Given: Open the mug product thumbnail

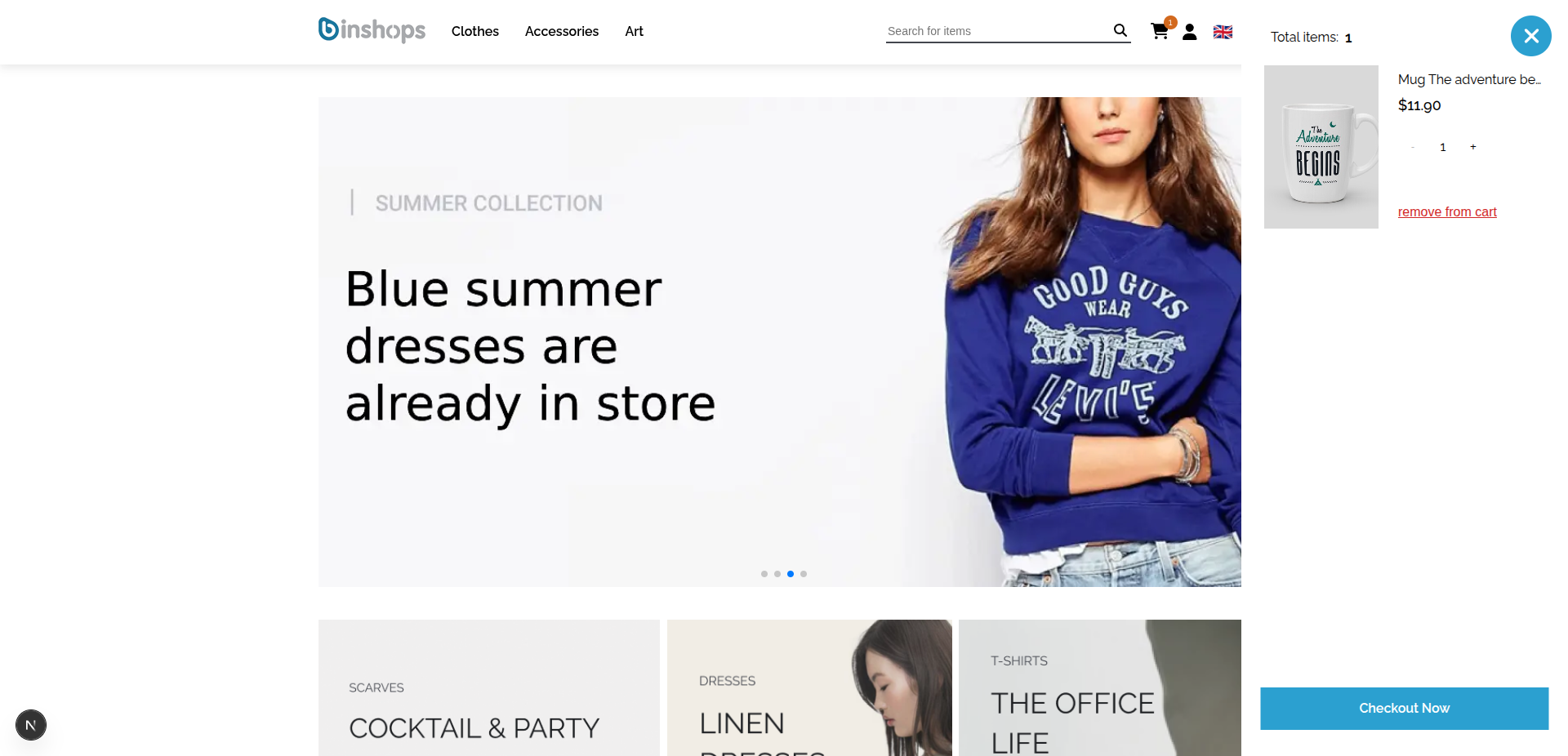Looking at the screenshot, I should (1321, 147).
